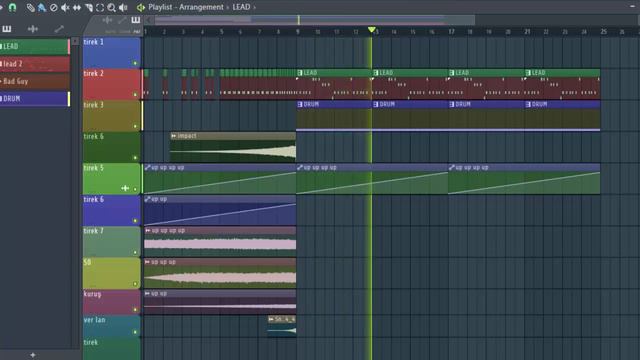Open the DRUM clip menu at bar 9
The width and height of the screenshot is (640, 360).
(300, 104)
